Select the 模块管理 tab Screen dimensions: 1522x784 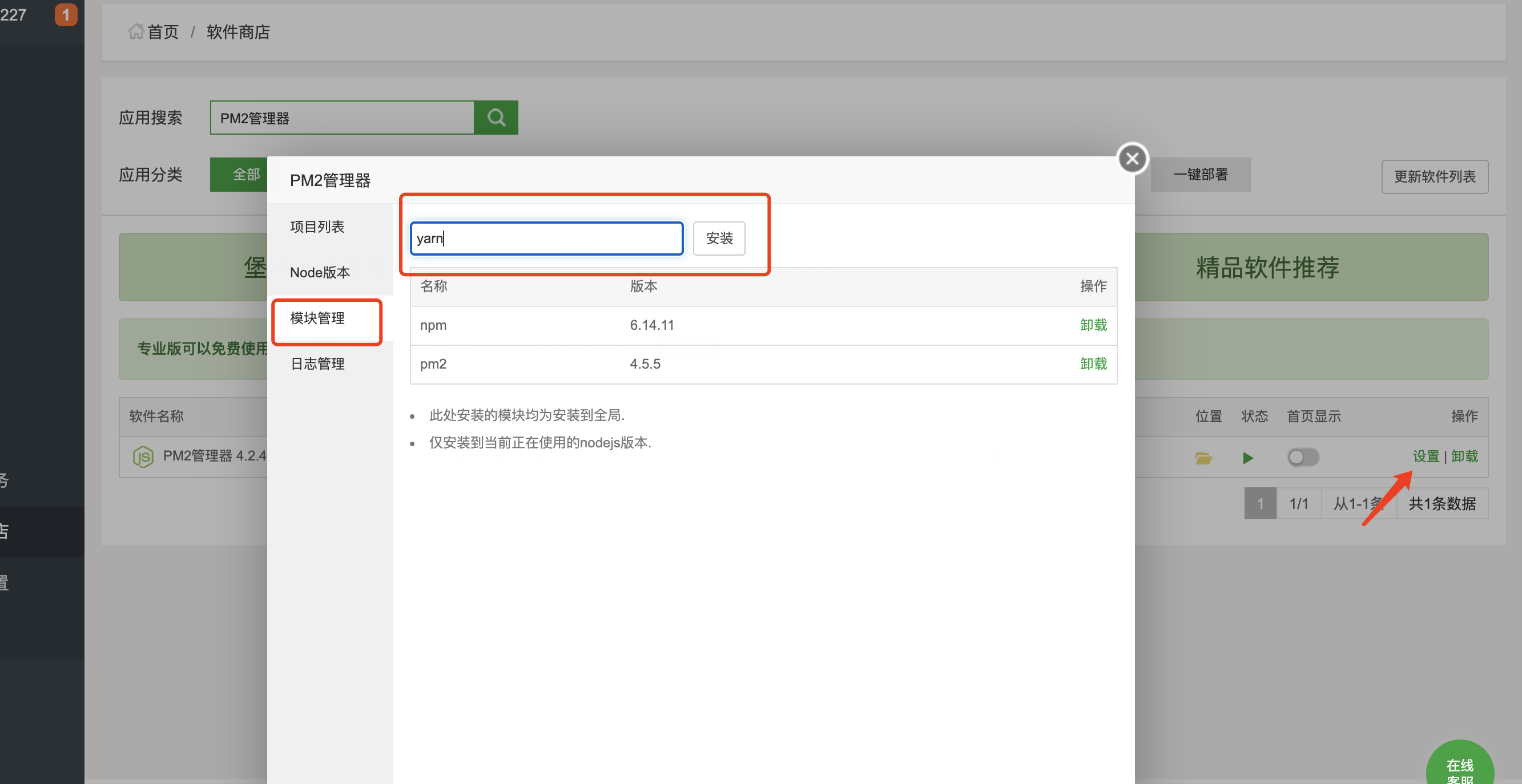point(317,318)
